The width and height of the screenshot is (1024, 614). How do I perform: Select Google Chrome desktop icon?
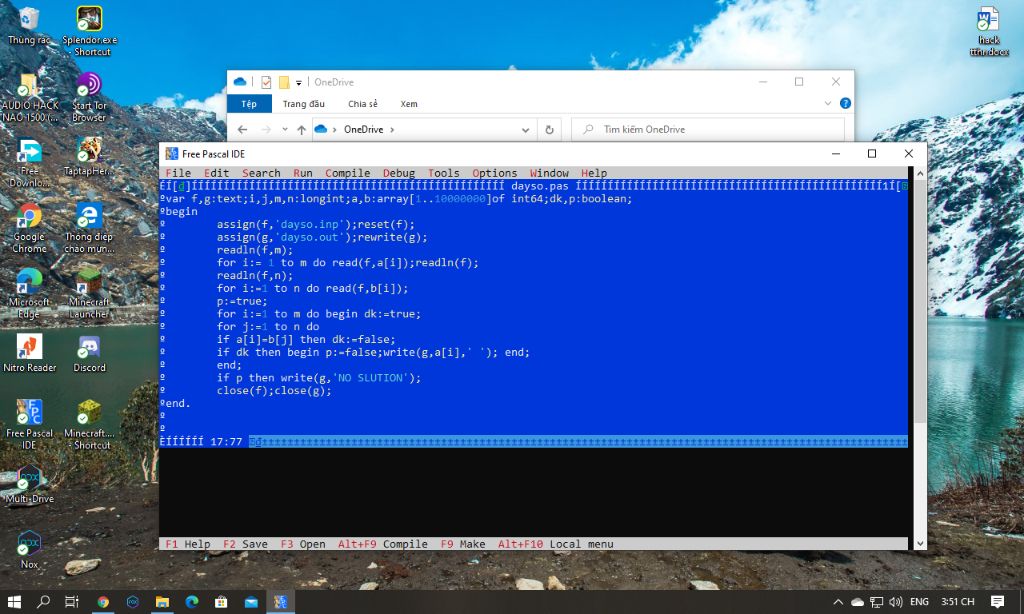(x=29, y=229)
